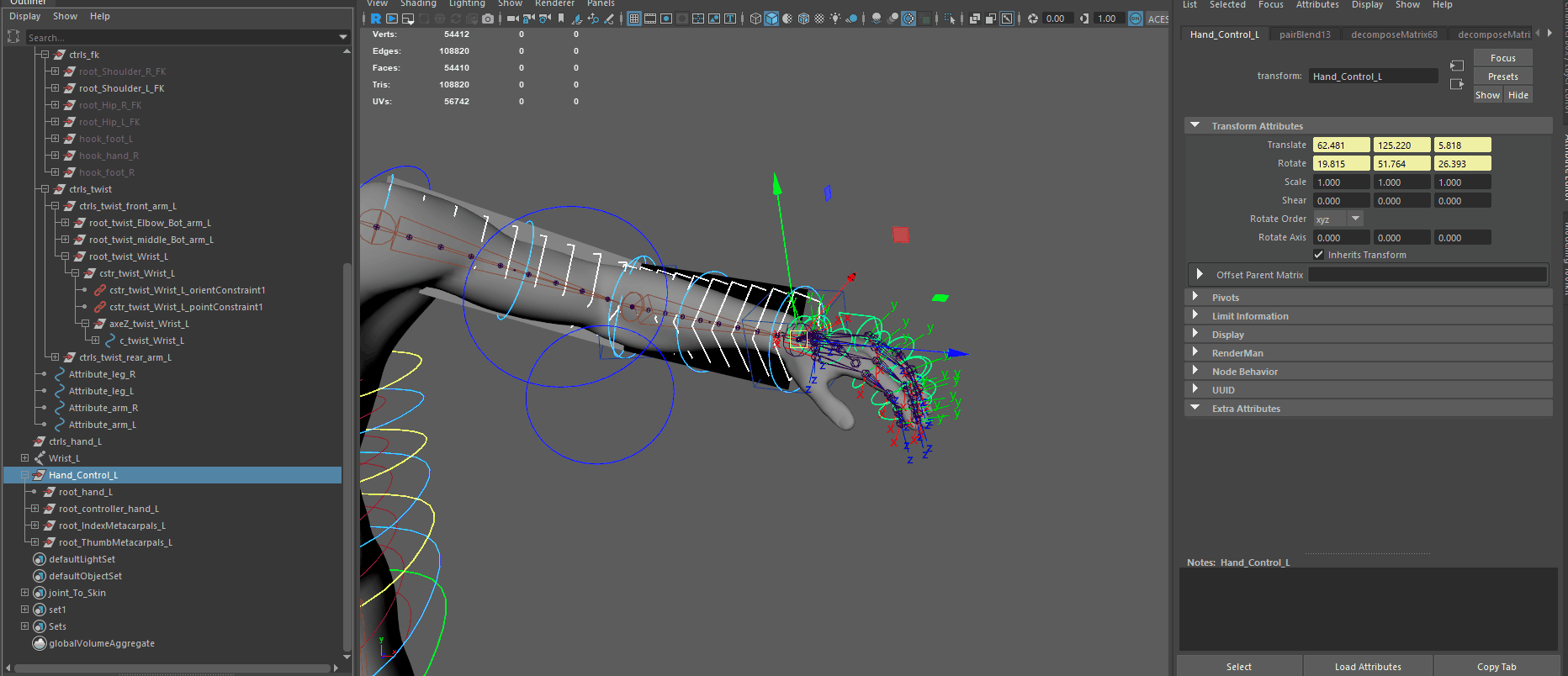Toggle the Resolution gate display

[666, 18]
